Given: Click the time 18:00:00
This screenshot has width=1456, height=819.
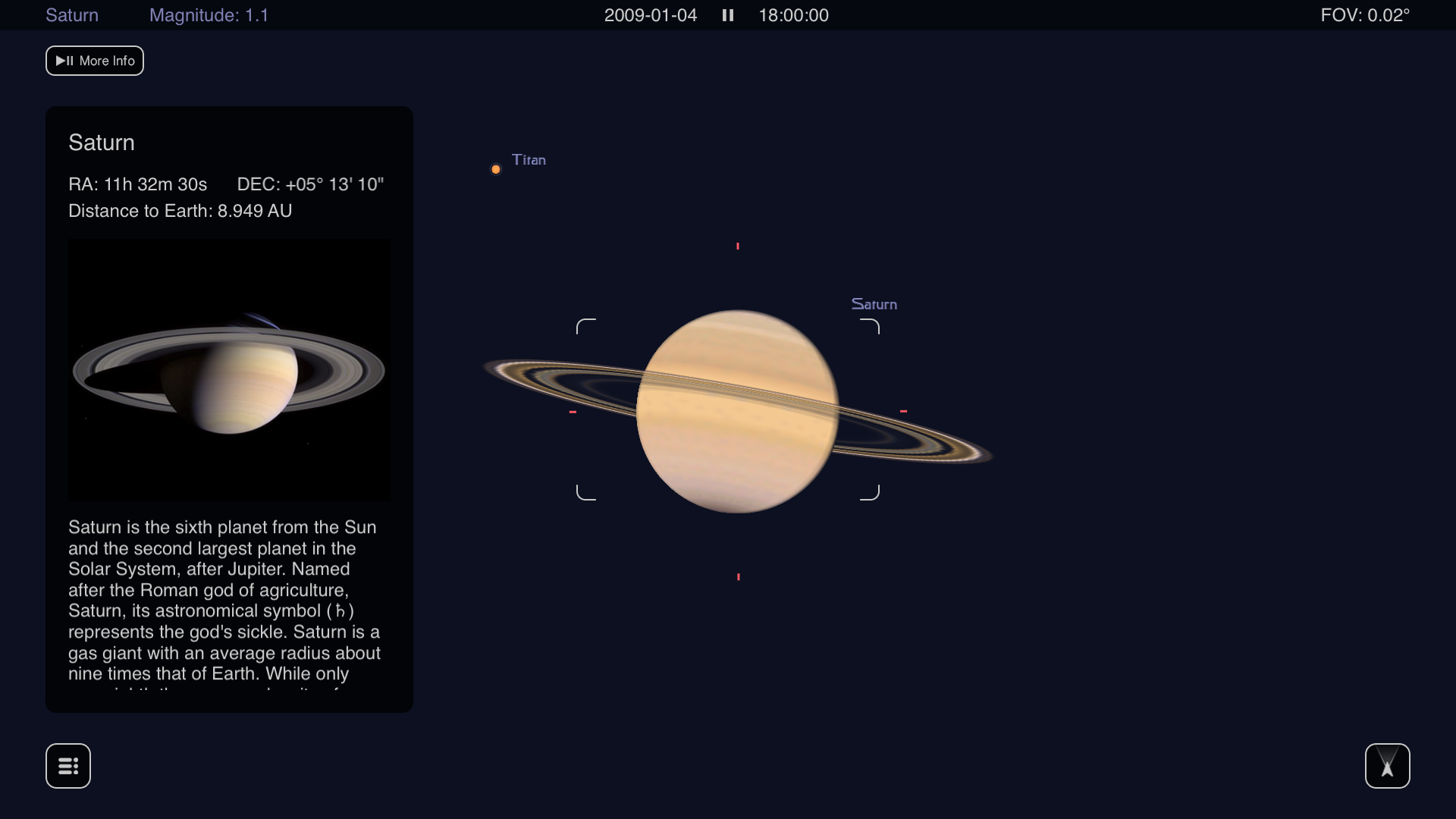Looking at the screenshot, I should point(793,15).
